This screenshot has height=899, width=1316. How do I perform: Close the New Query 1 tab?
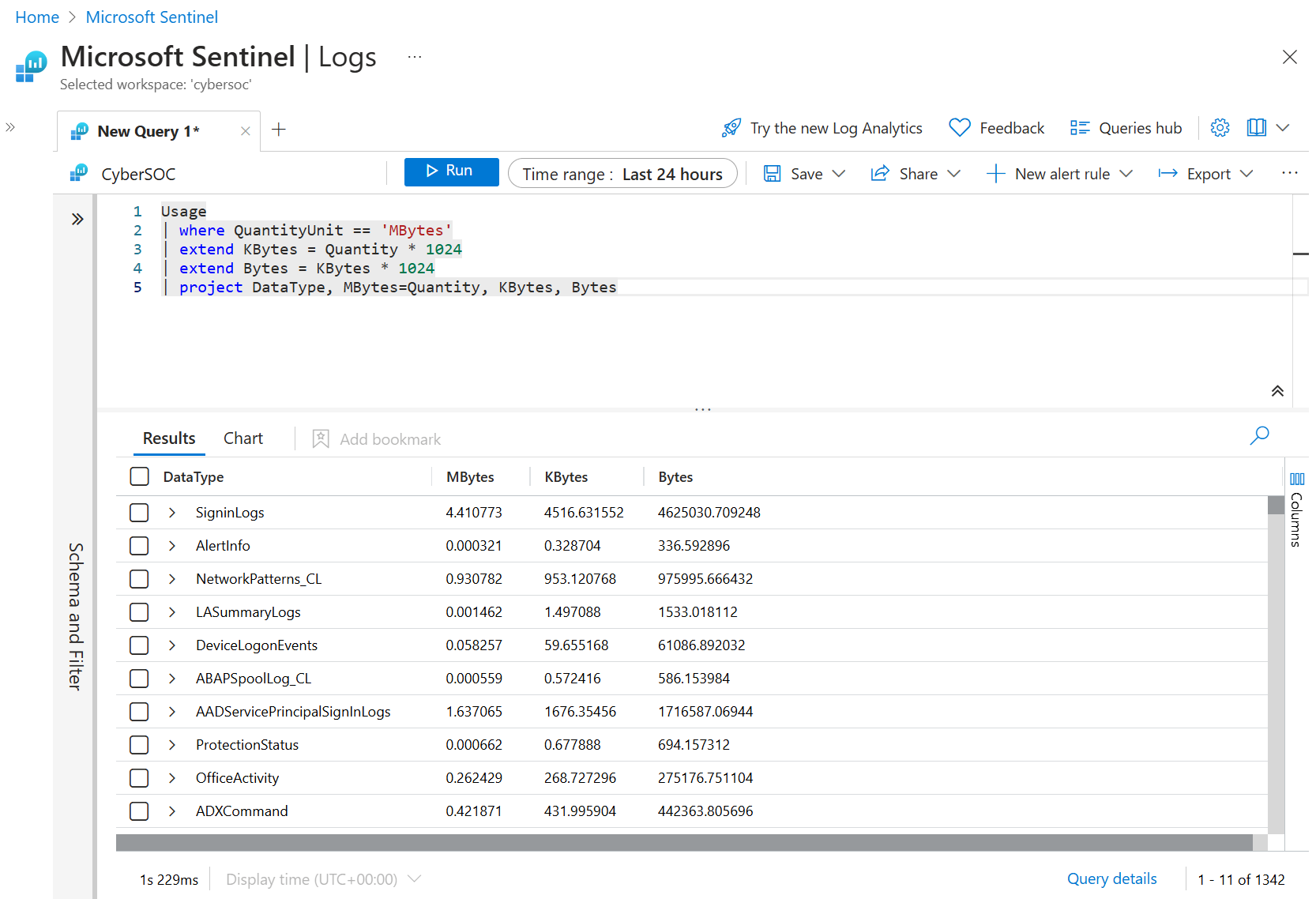[x=246, y=131]
